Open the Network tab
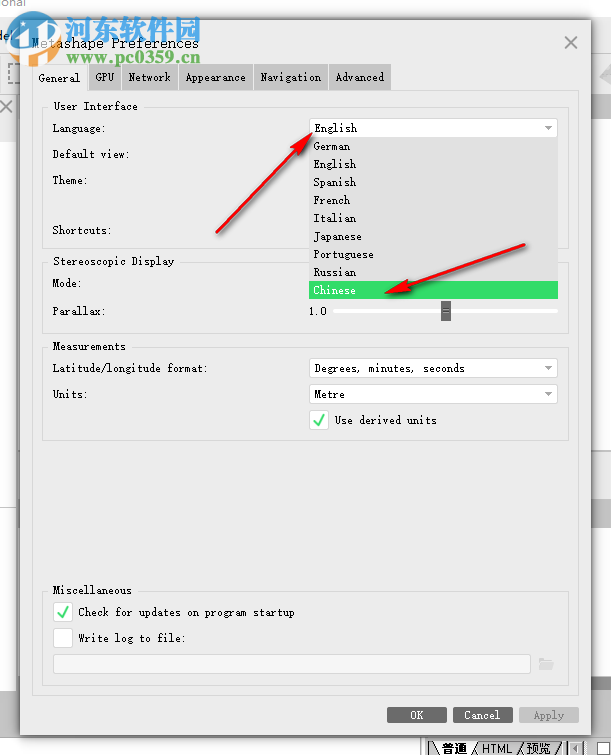The image size is (611, 755). [149, 77]
